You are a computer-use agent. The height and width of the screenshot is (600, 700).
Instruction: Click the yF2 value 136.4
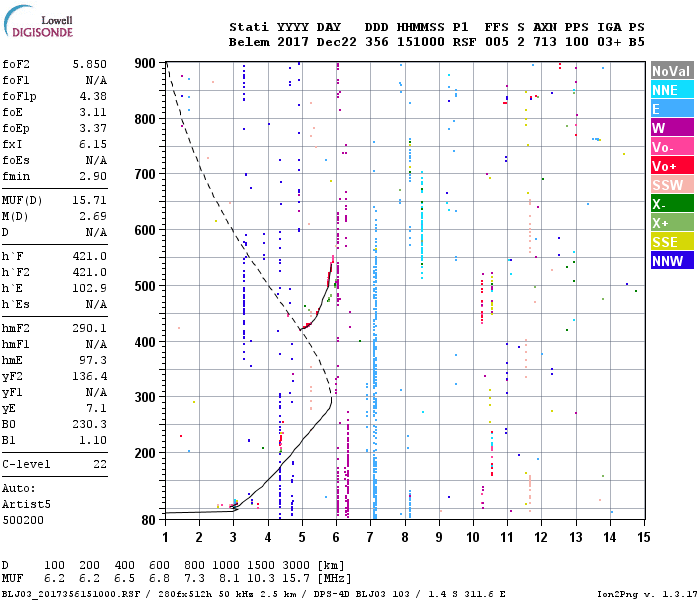point(90,376)
